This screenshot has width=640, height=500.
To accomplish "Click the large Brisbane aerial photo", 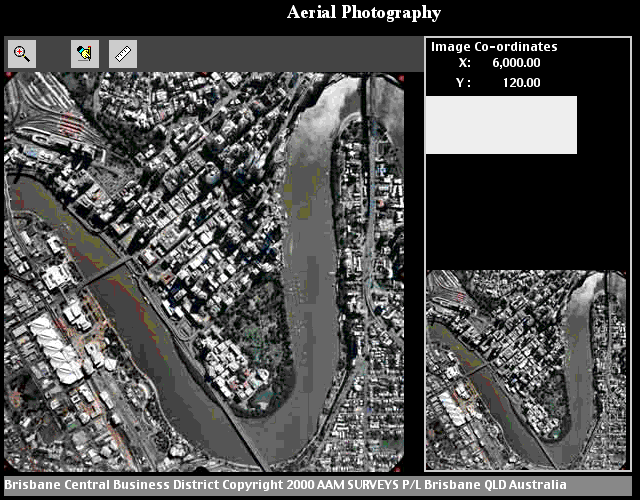I will (204, 272).
